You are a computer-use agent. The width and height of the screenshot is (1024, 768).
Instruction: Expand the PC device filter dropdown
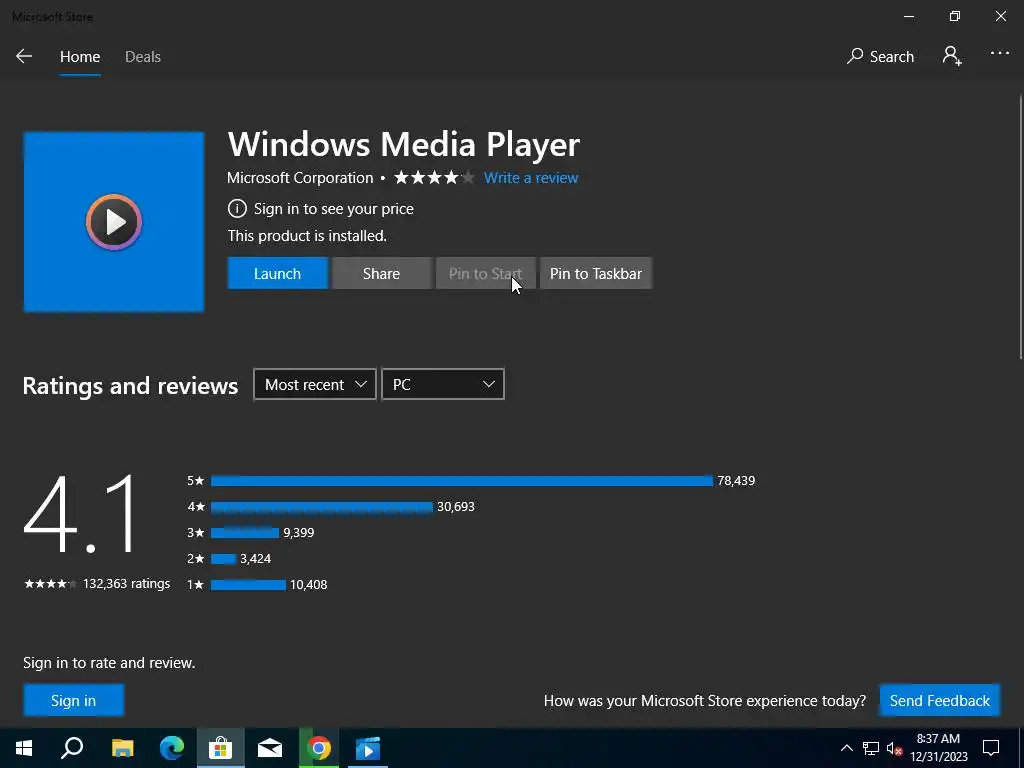pyautogui.click(x=443, y=385)
